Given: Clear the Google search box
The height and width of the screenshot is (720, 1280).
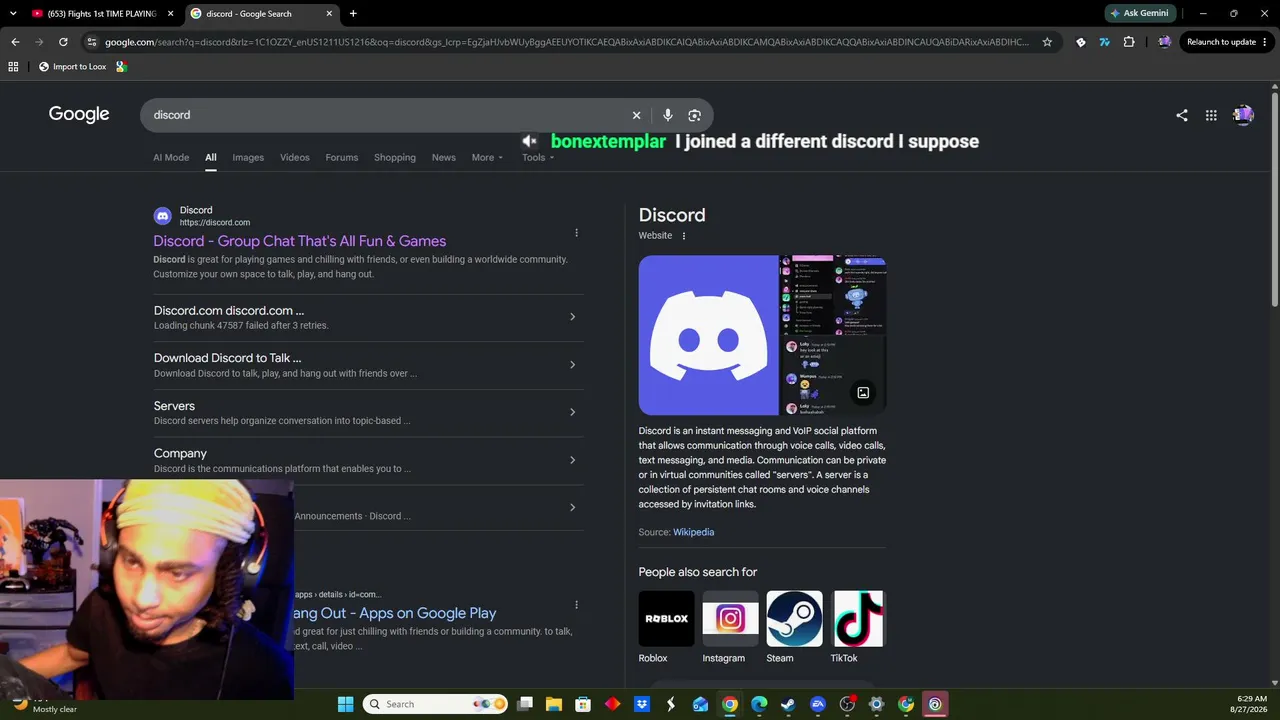Looking at the screenshot, I should (636, 115).
